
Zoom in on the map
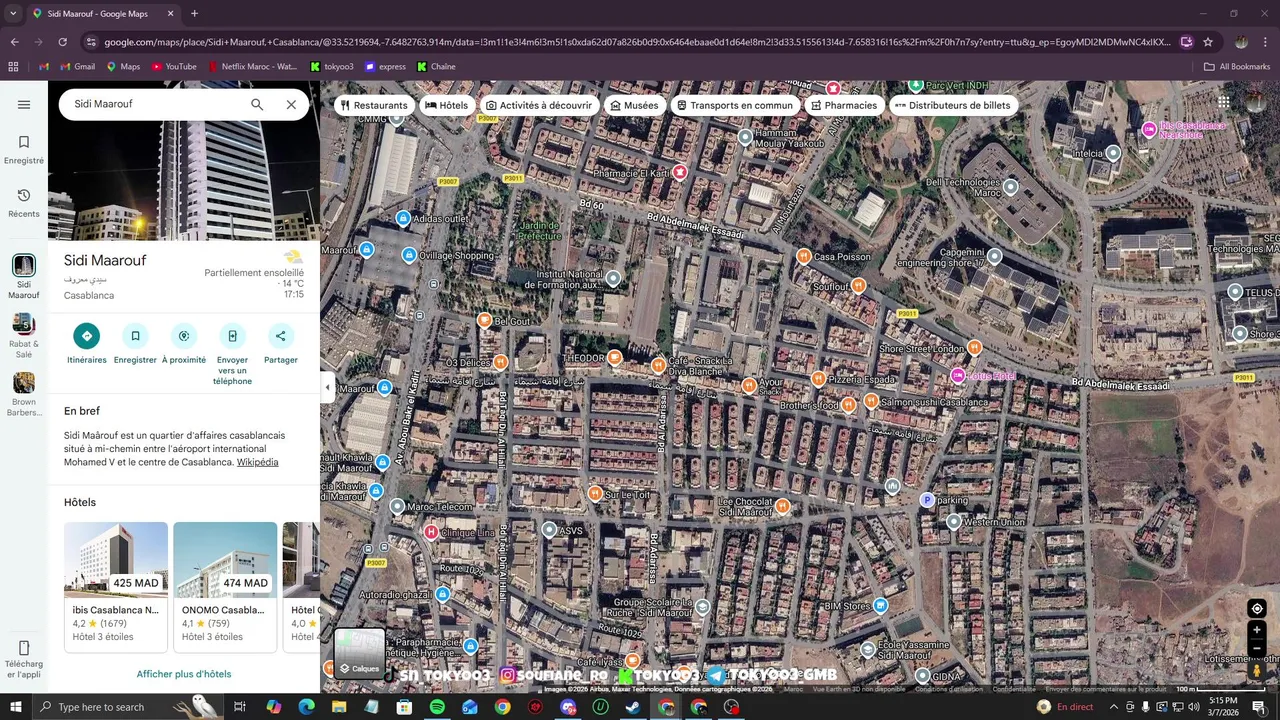(1257, 630)
